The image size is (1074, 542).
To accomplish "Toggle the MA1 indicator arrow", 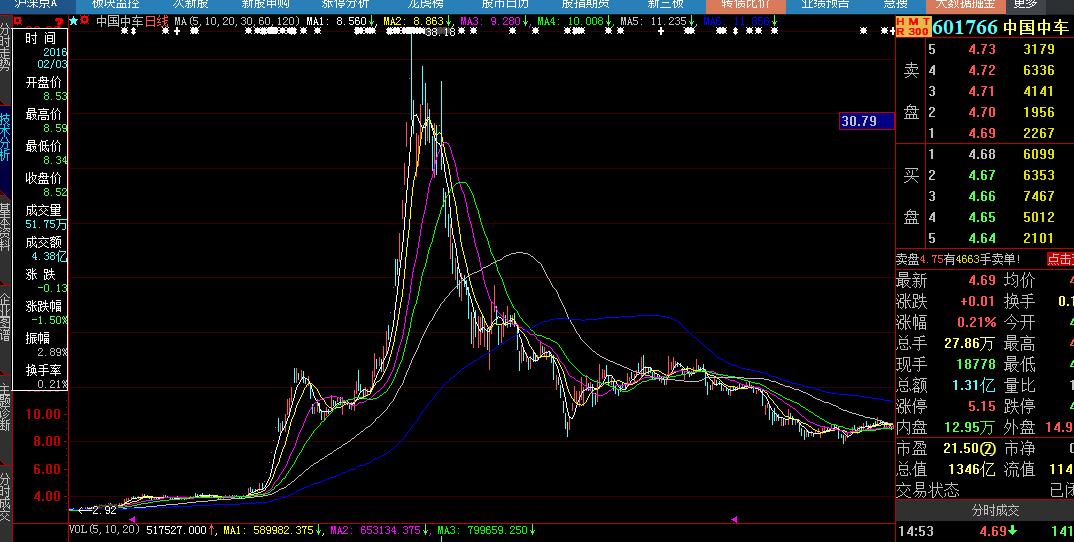I will pos(373,20).
